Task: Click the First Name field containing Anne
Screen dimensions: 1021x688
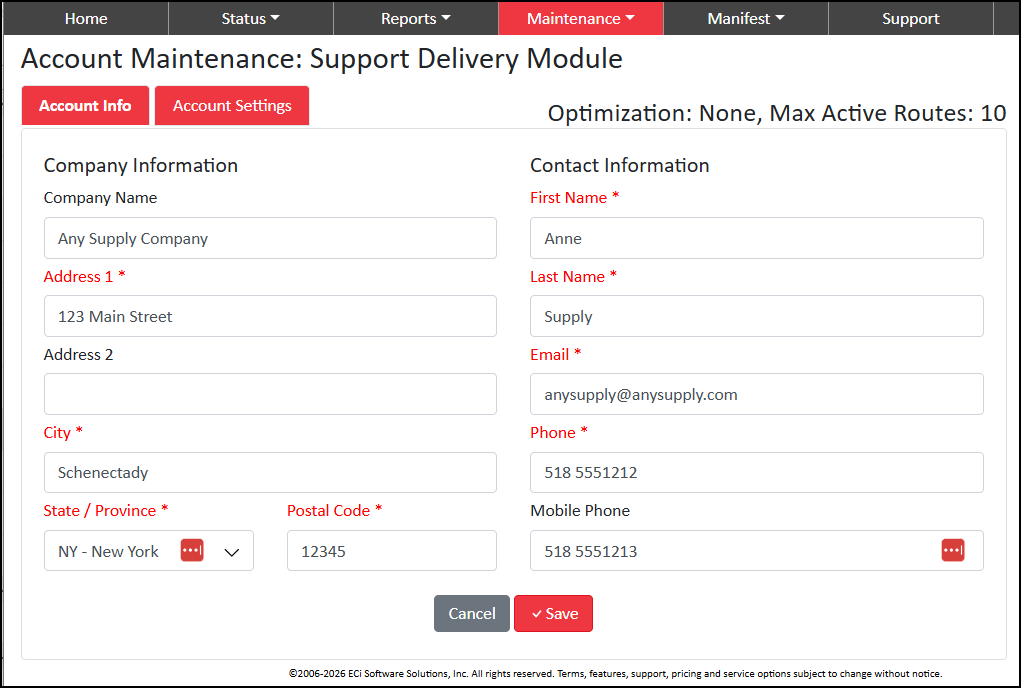Action: [x=757, y=238]
